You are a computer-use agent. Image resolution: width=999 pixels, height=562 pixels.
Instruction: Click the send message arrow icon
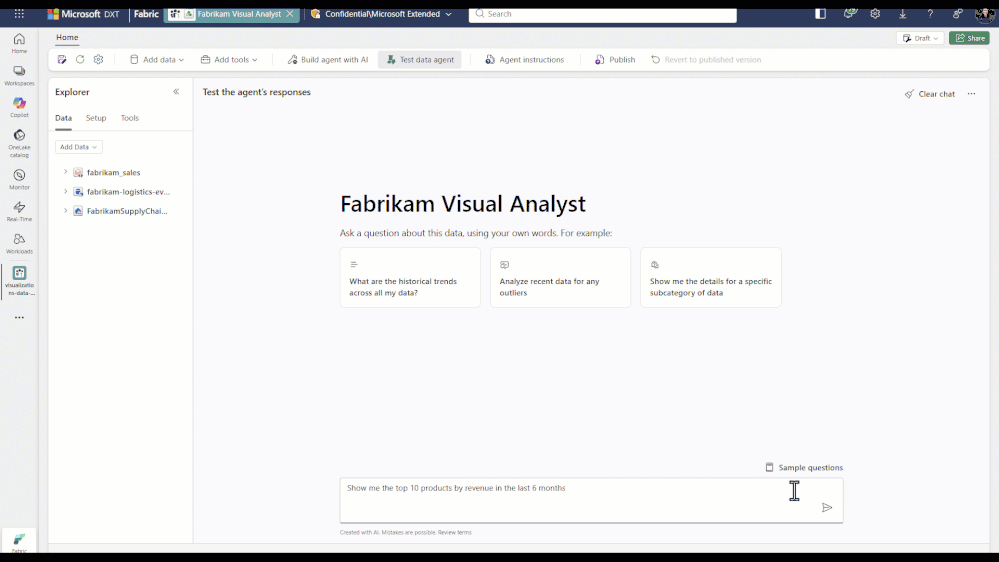pyautogui.click(x=827, y=507)
